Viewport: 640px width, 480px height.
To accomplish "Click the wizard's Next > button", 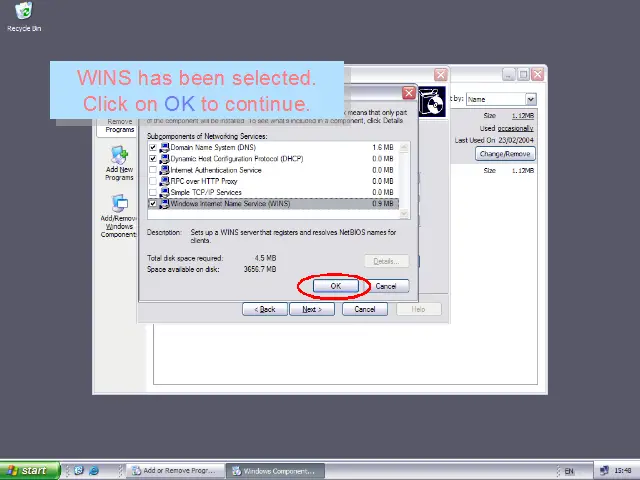I will point(312,309).
